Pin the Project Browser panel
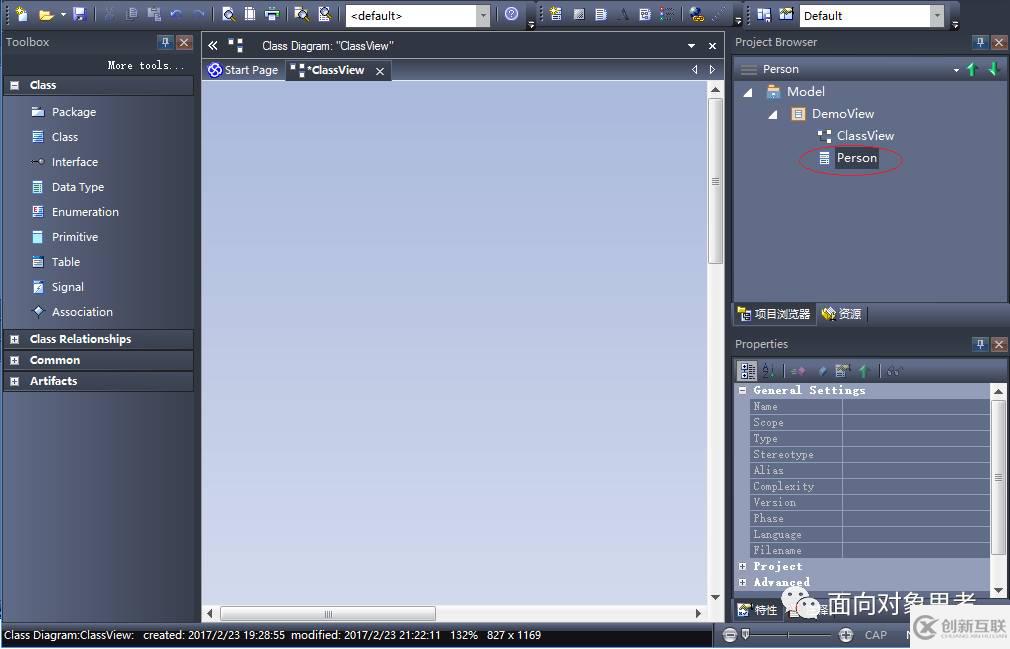 (980, 42)
